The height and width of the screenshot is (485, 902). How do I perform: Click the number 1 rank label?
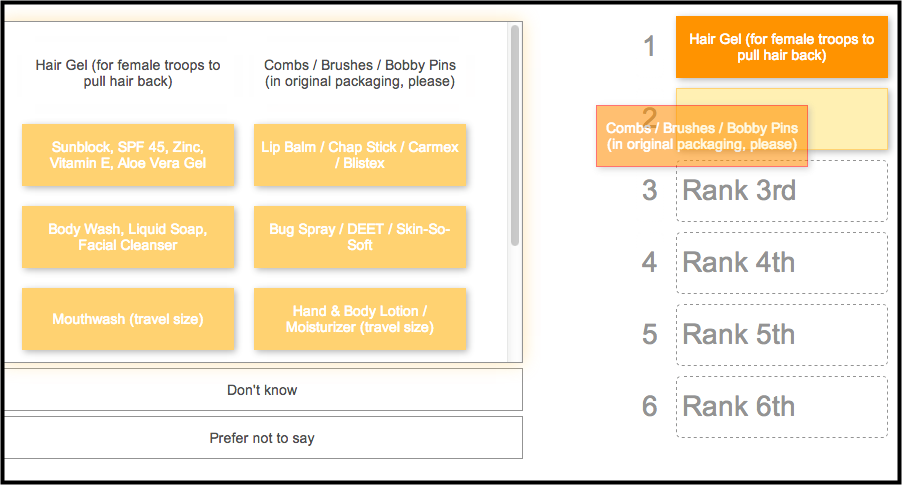(649, 47)
